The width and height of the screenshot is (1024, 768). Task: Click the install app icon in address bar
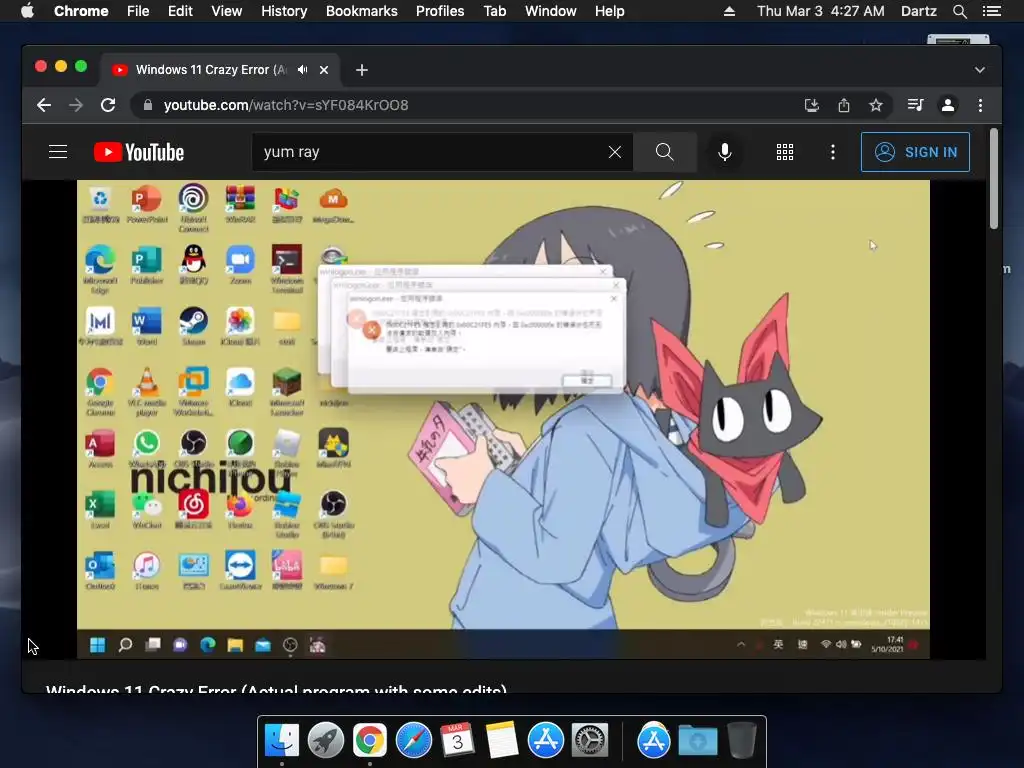coord(812,105)
